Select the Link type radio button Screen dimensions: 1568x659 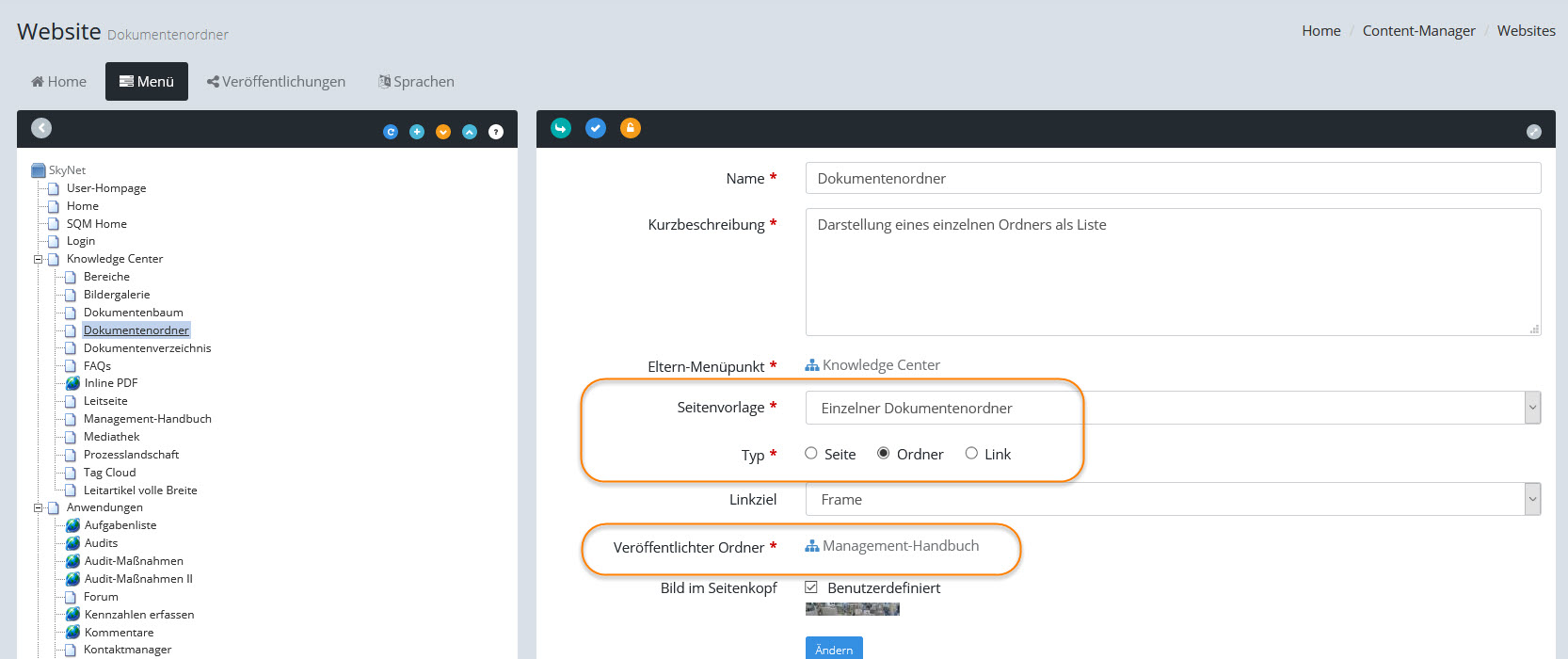tap(971, 454)
